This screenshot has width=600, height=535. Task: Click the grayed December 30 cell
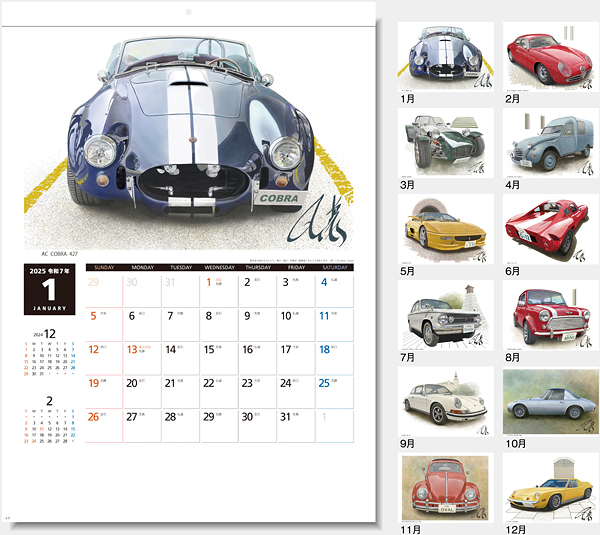143,292
